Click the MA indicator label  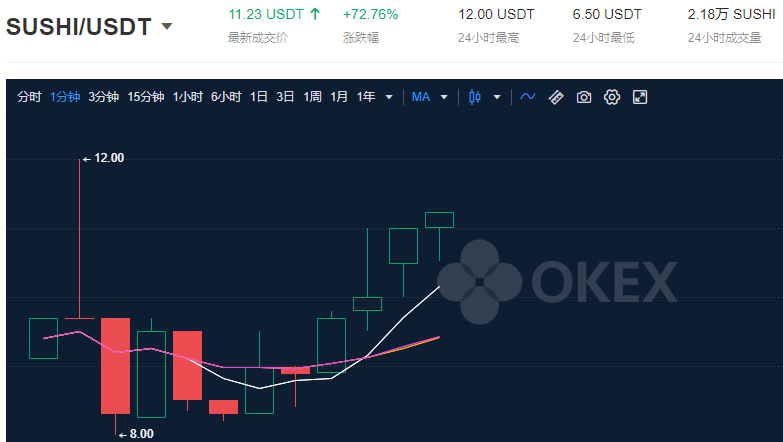pos(420,97)
